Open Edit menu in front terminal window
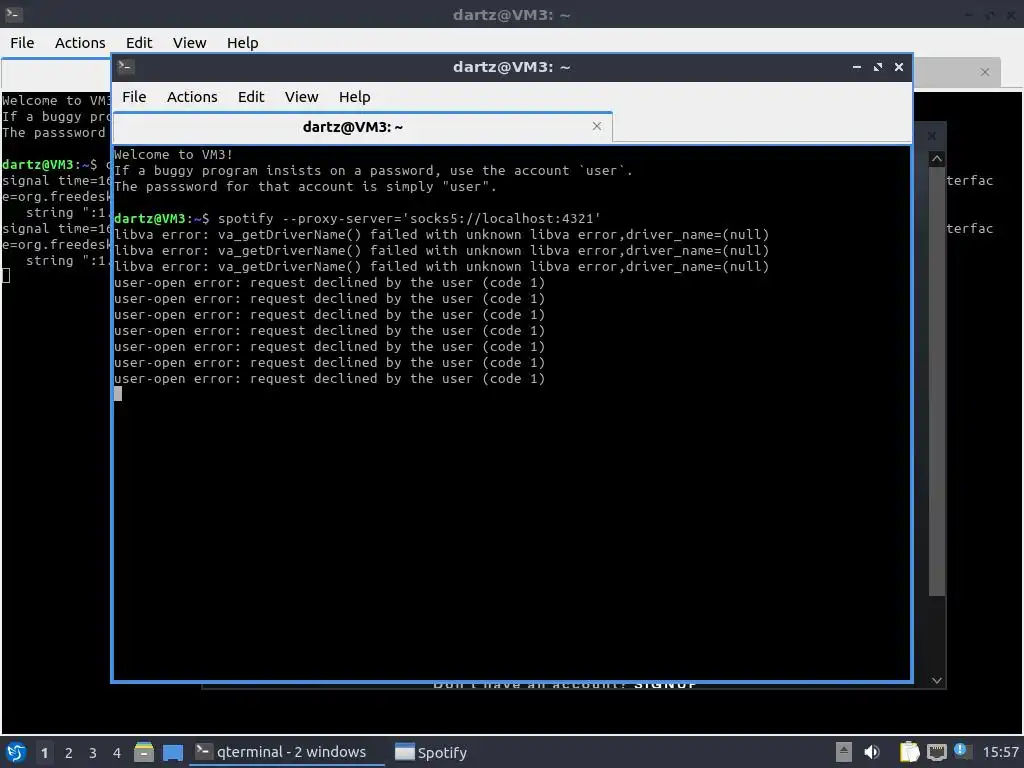1024x768 pixels. click(251, 97)
